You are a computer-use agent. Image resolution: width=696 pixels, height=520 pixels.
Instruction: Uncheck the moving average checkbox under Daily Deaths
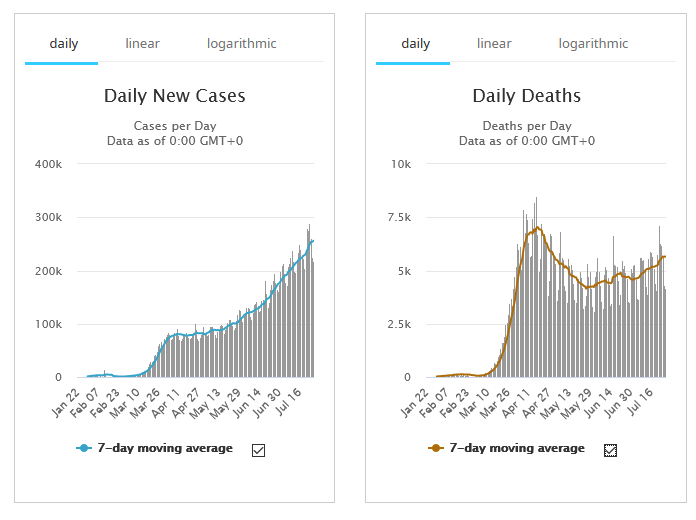(x=610, y=450)
